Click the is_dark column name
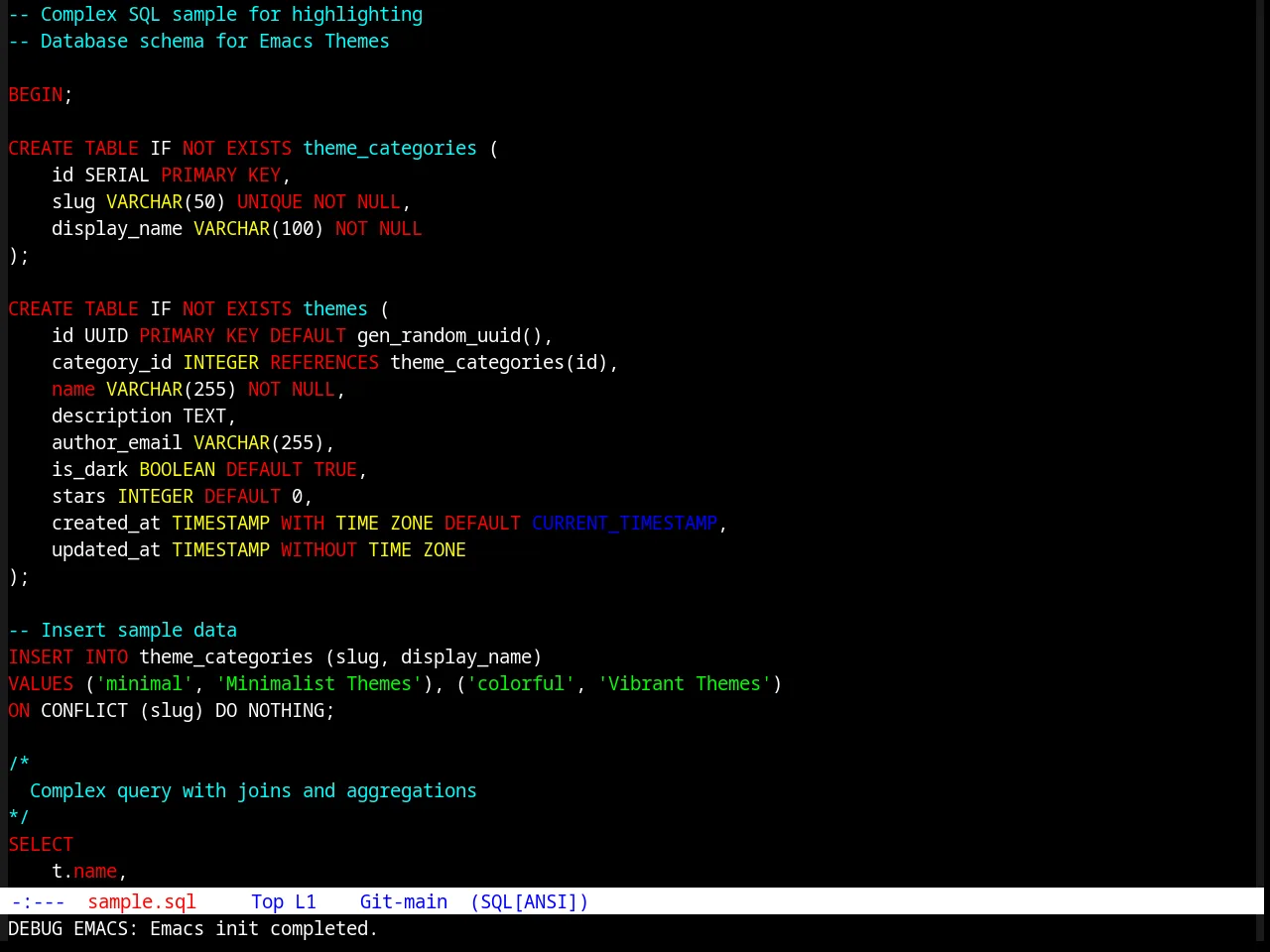The image size is (1270, 952). [x=90, y=469]
